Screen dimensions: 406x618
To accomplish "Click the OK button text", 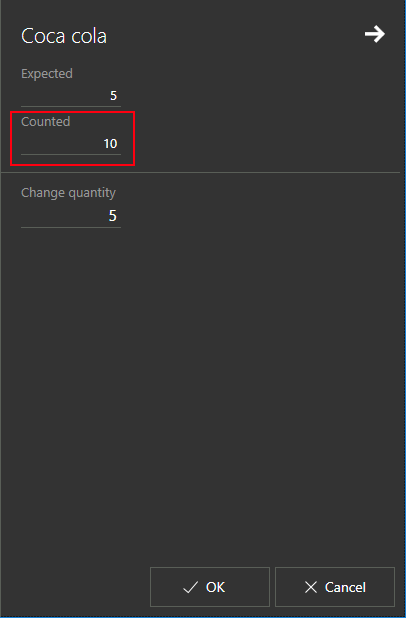I will click(215, 587).
